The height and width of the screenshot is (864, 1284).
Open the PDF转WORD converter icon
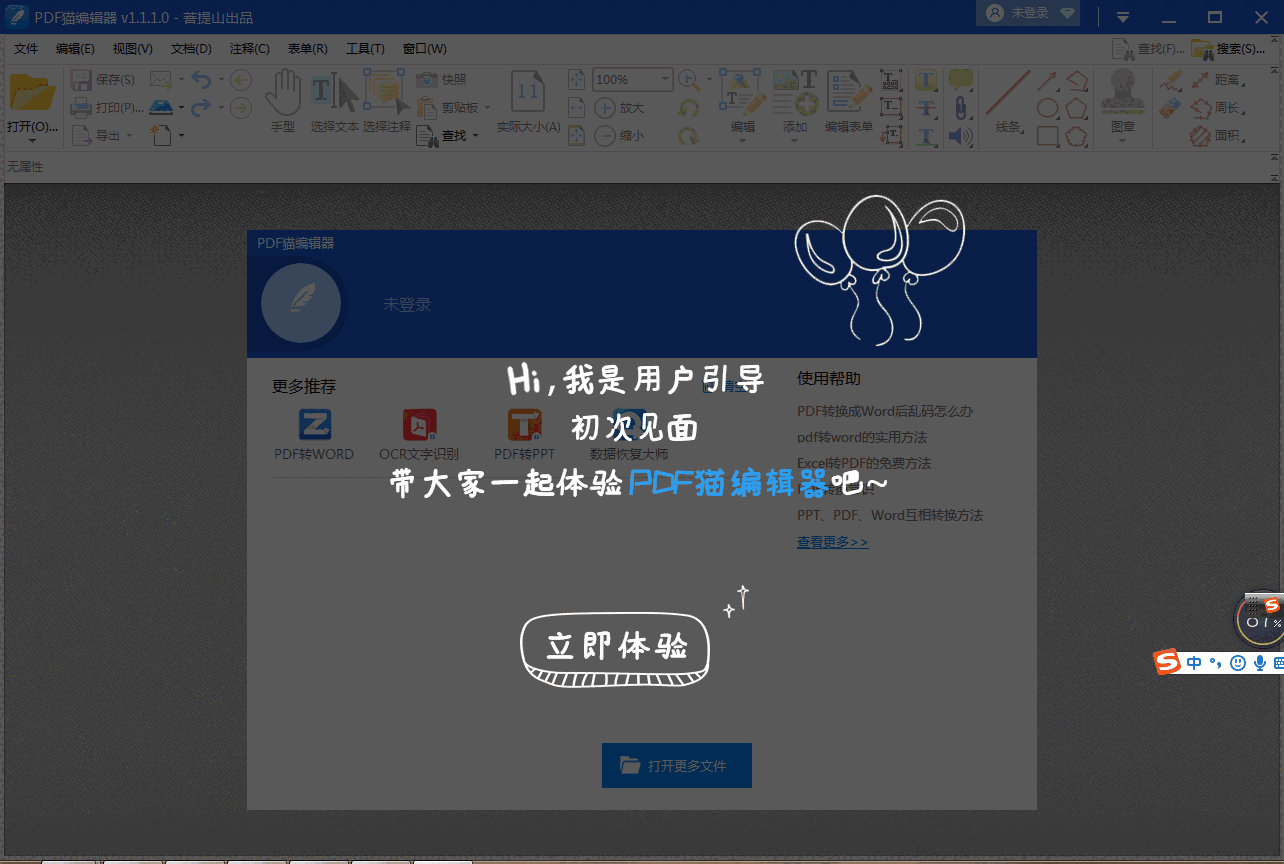click(313, 423)
